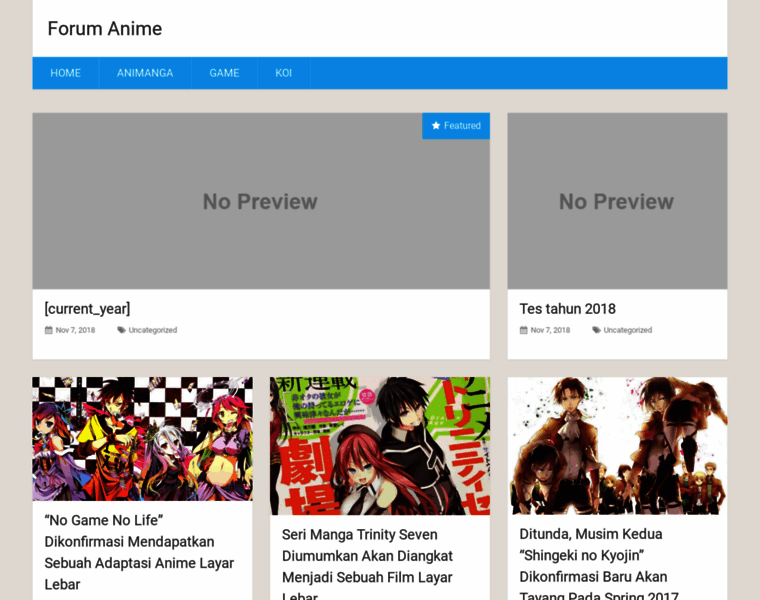
Task: Go to the ANIMANGA section
Action: point(145,73)
